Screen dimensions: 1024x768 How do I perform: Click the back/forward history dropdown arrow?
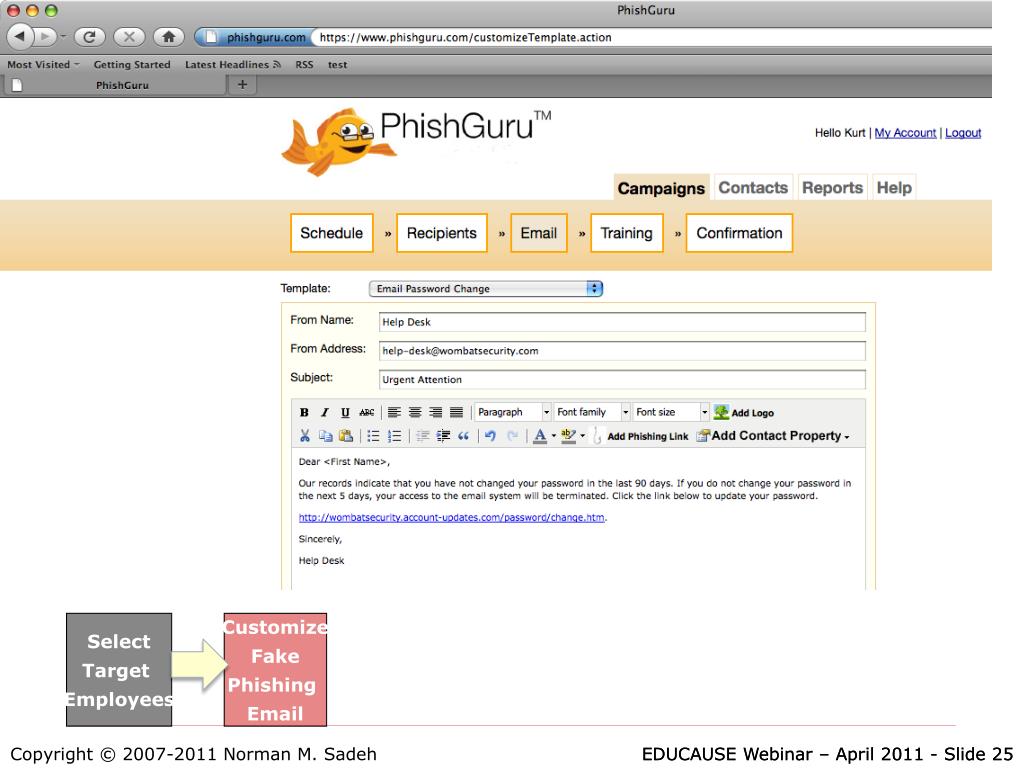coord(63,37)
